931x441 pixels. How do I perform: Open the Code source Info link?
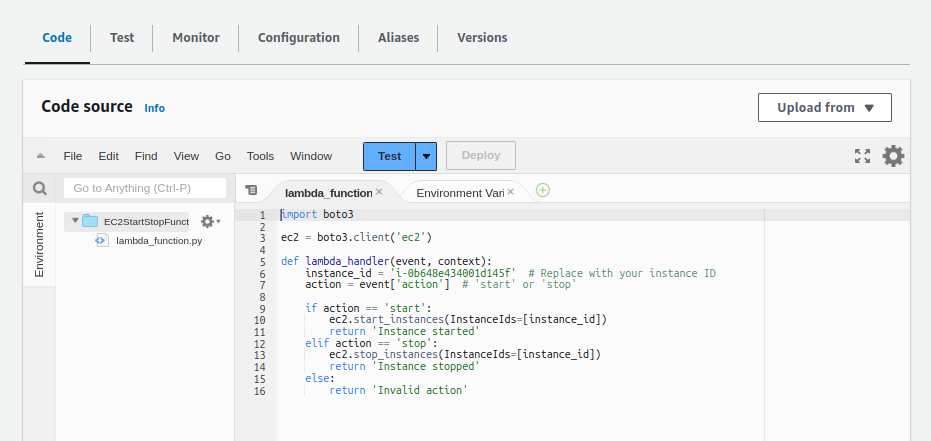[x=154, y=108]
